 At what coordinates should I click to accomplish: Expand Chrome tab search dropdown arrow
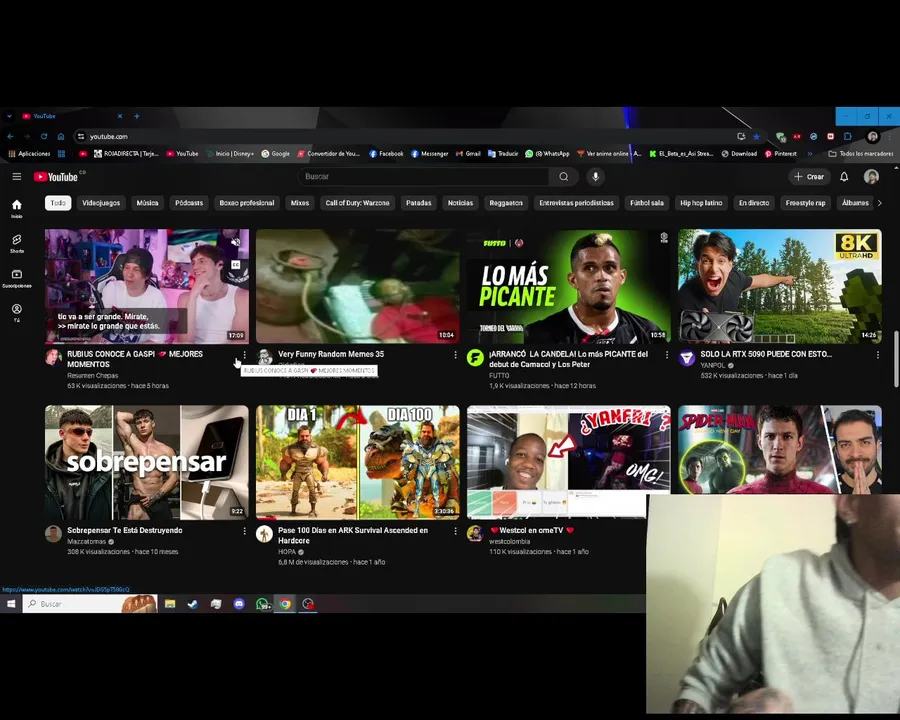coord(9,116)
